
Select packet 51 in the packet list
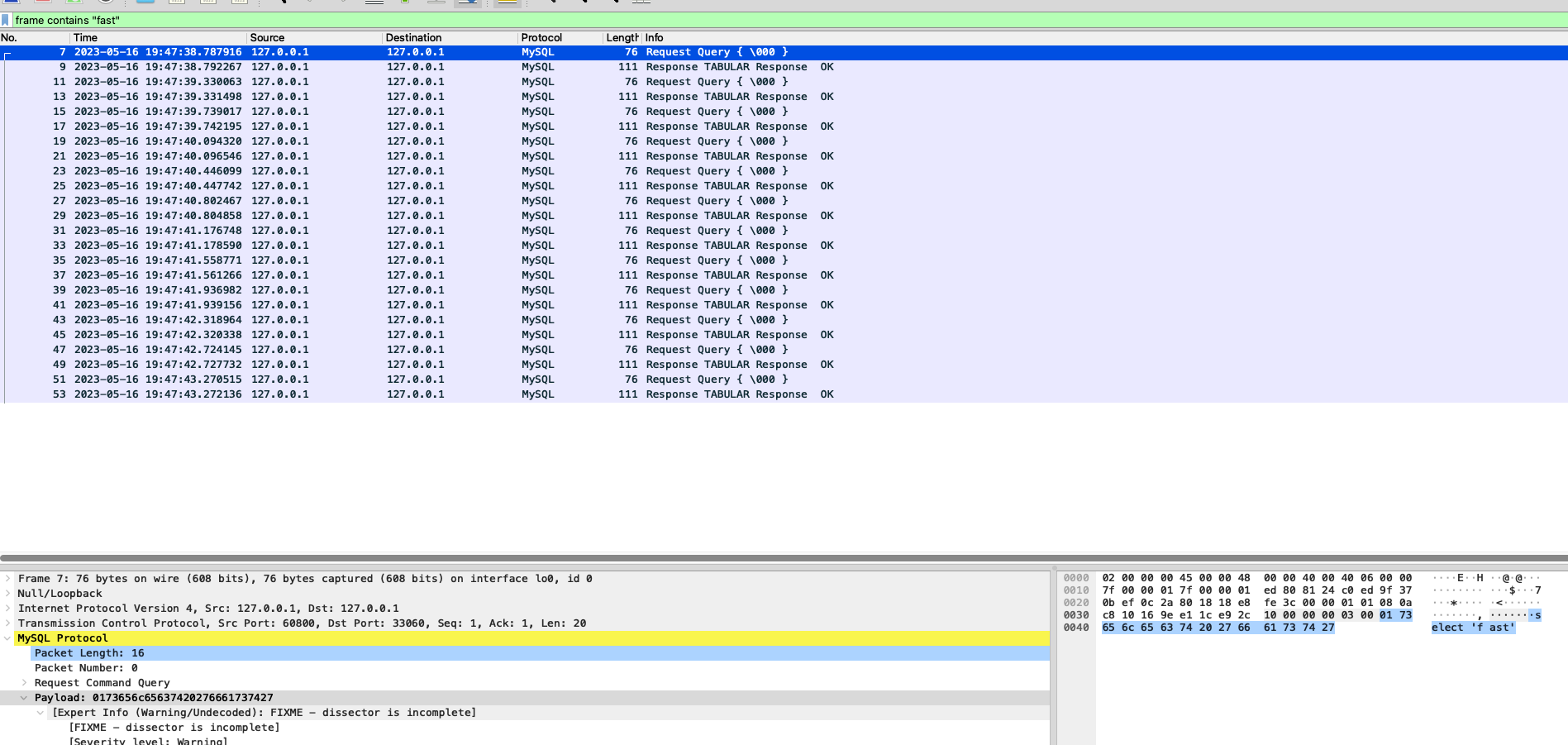(x=784, y=380)
